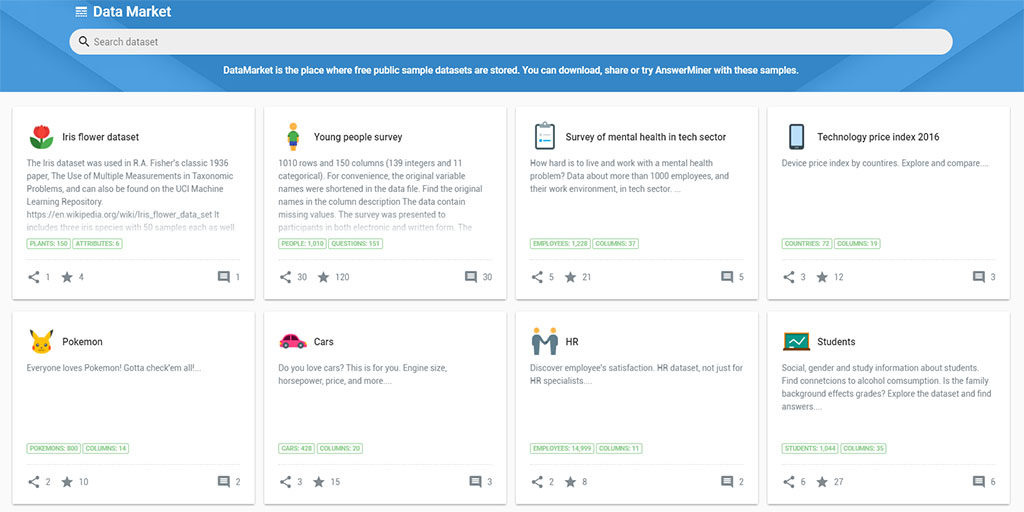Star the Pokemon dataset
Viewport: 1024px width, 512px height.
67,482
